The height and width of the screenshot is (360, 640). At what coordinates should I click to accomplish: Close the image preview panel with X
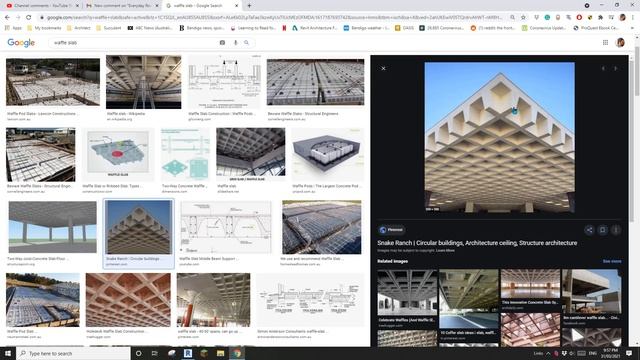tap(383, 68)
